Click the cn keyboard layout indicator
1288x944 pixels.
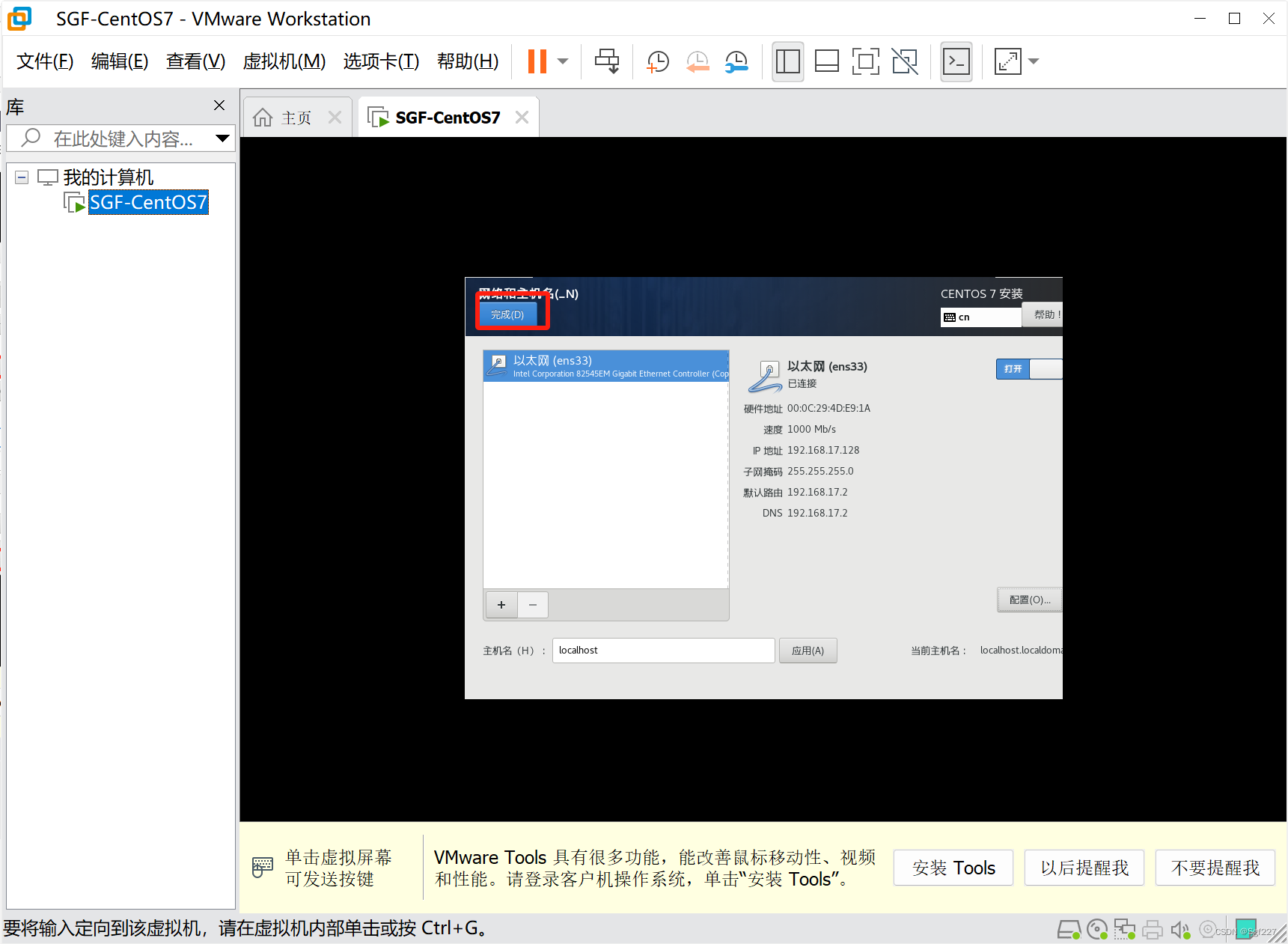pos(980,317)
